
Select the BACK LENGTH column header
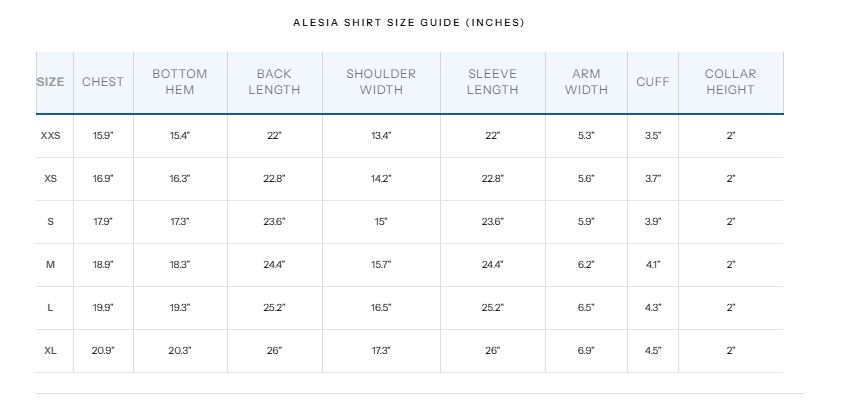coord(275,82)
